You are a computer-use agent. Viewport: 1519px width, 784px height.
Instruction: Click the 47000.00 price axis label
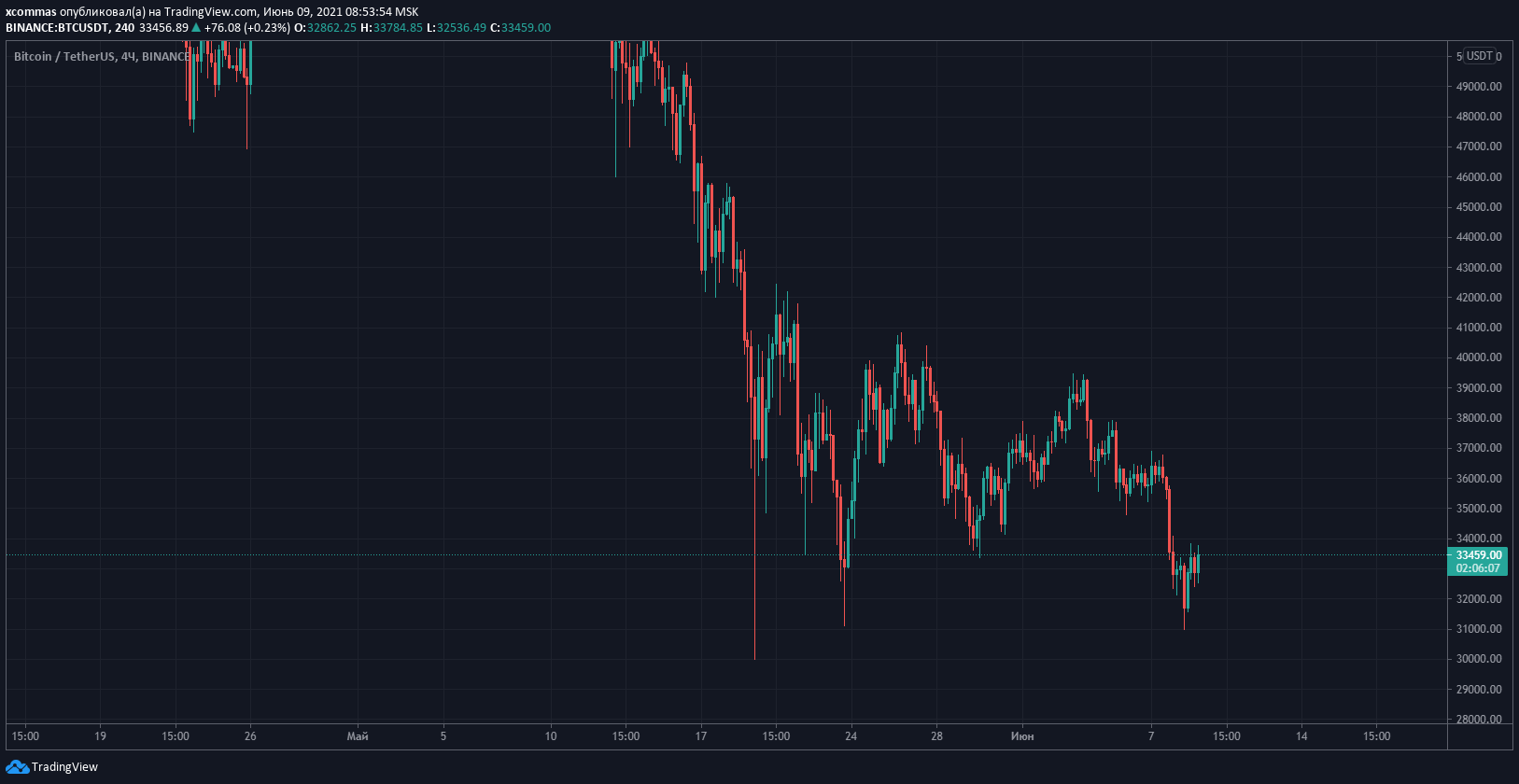pyautogui.click(x=1479, y=147)
